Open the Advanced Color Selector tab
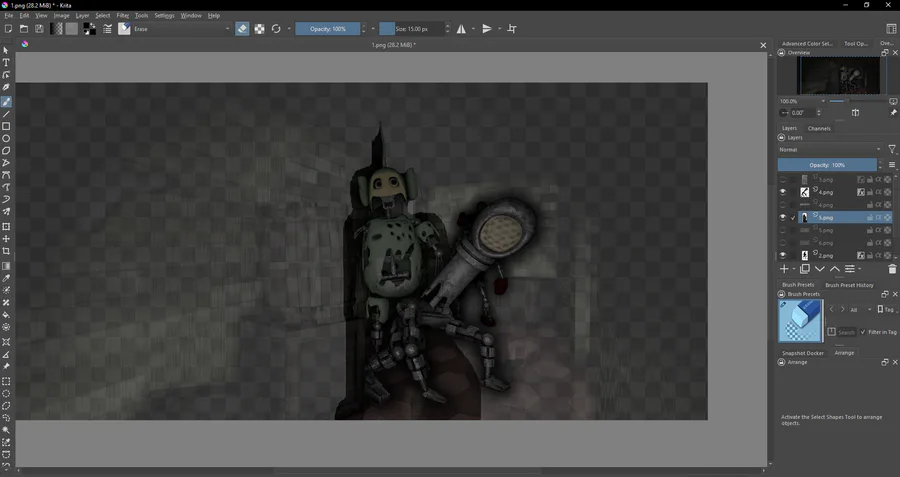 807,44
